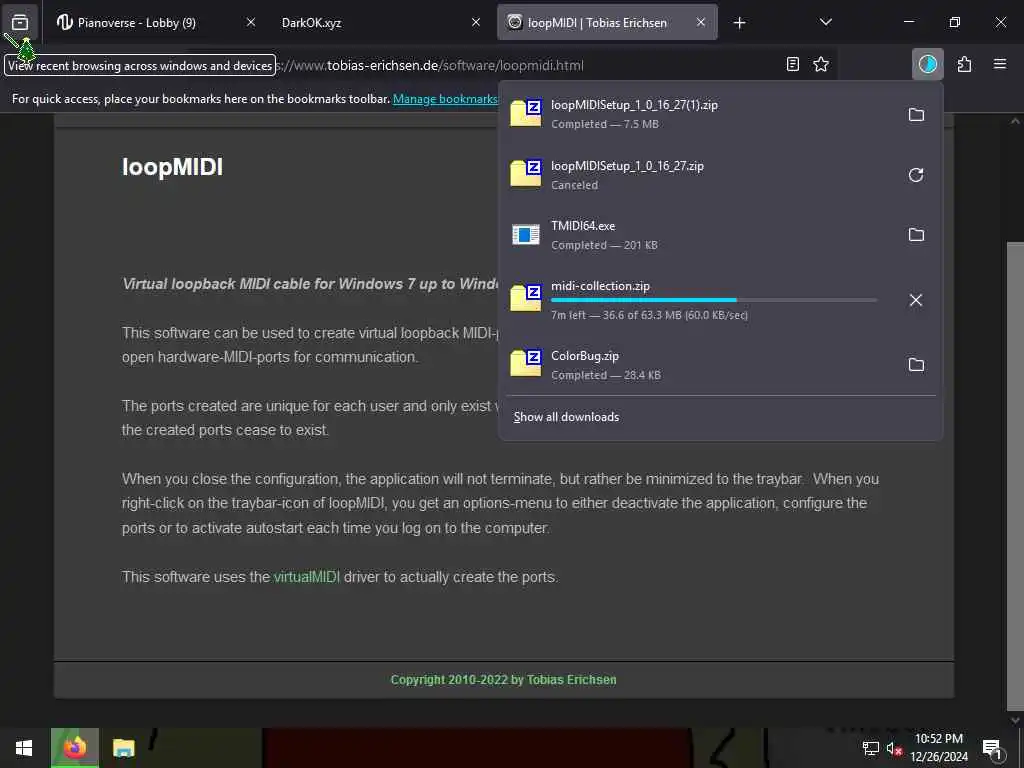
Task: Expand the list all tabs chevron
Action: point(825,22)
